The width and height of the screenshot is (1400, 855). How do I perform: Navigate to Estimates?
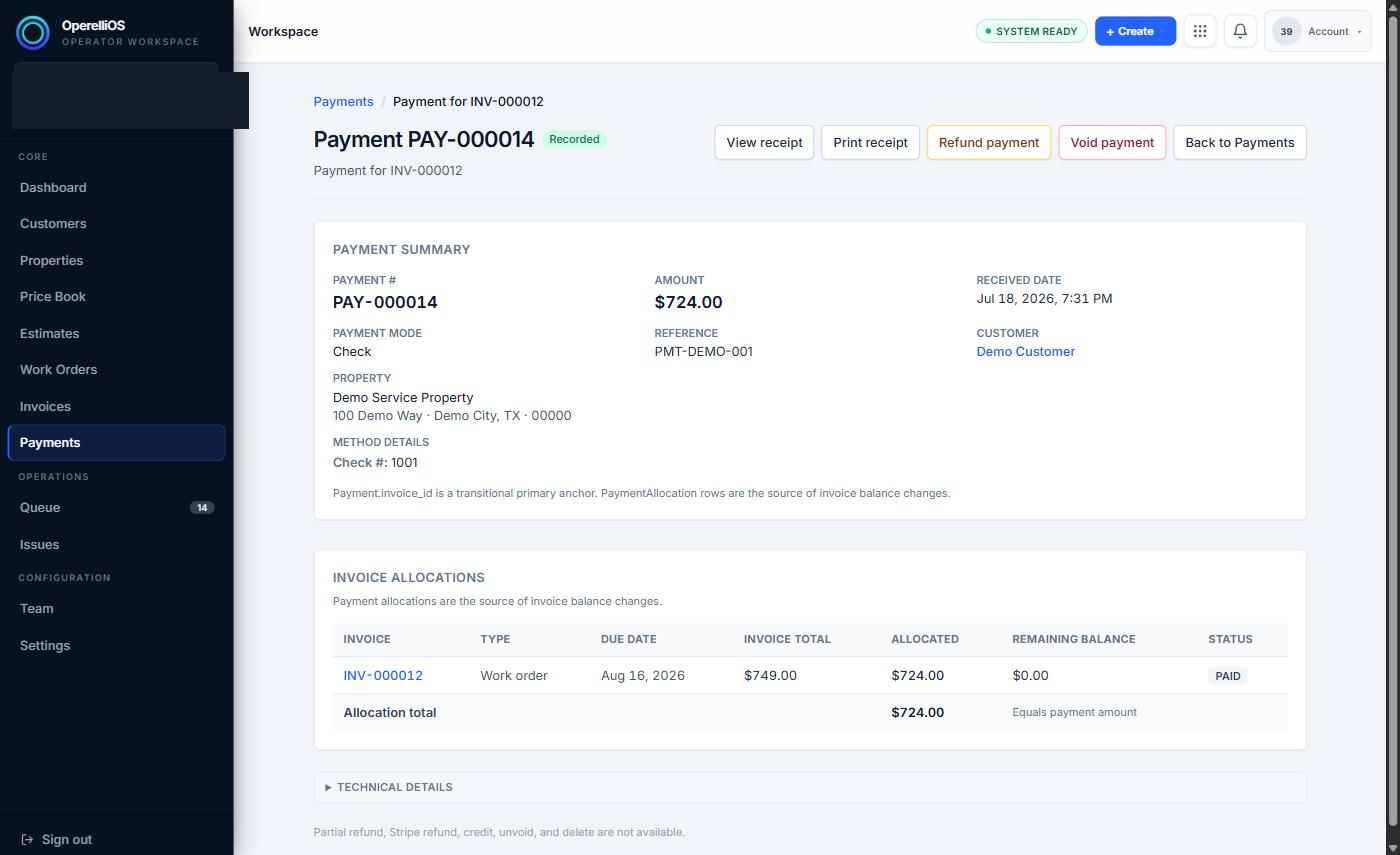[116, 333]
